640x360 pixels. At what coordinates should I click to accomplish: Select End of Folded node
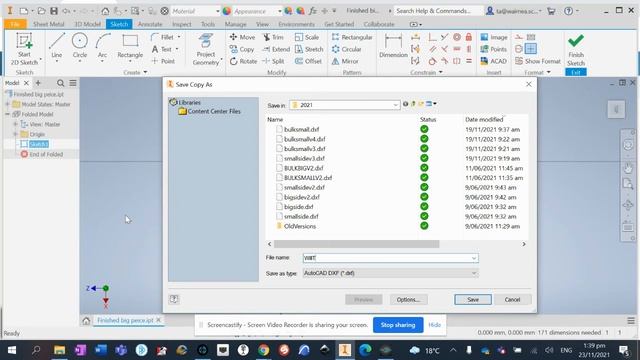click(46, 154)
